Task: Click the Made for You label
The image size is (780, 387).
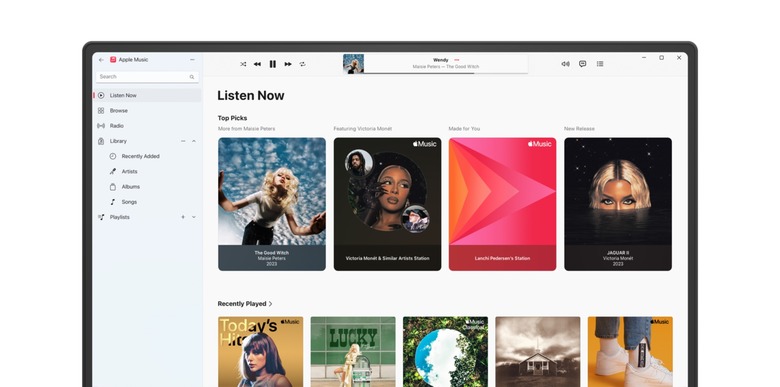Action: tap(465, 129)
